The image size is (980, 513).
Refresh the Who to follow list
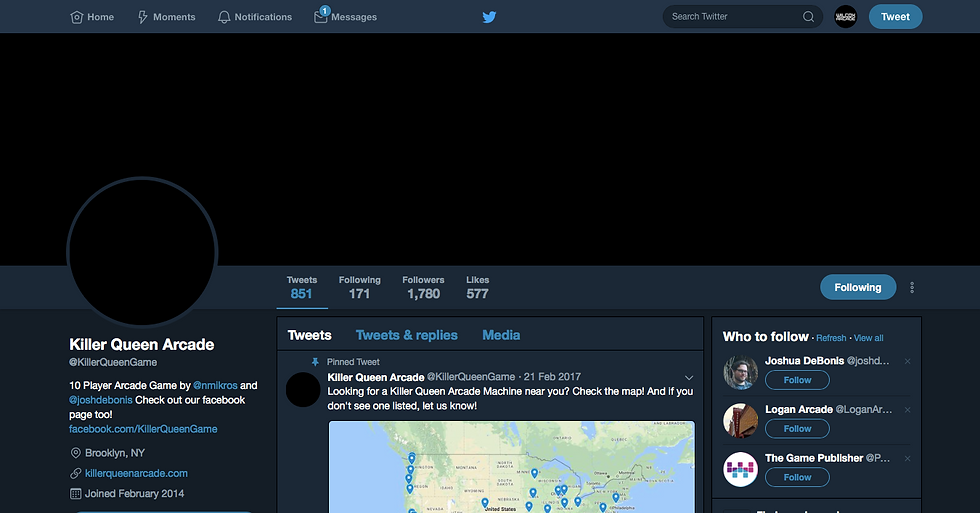coord(831,338)
